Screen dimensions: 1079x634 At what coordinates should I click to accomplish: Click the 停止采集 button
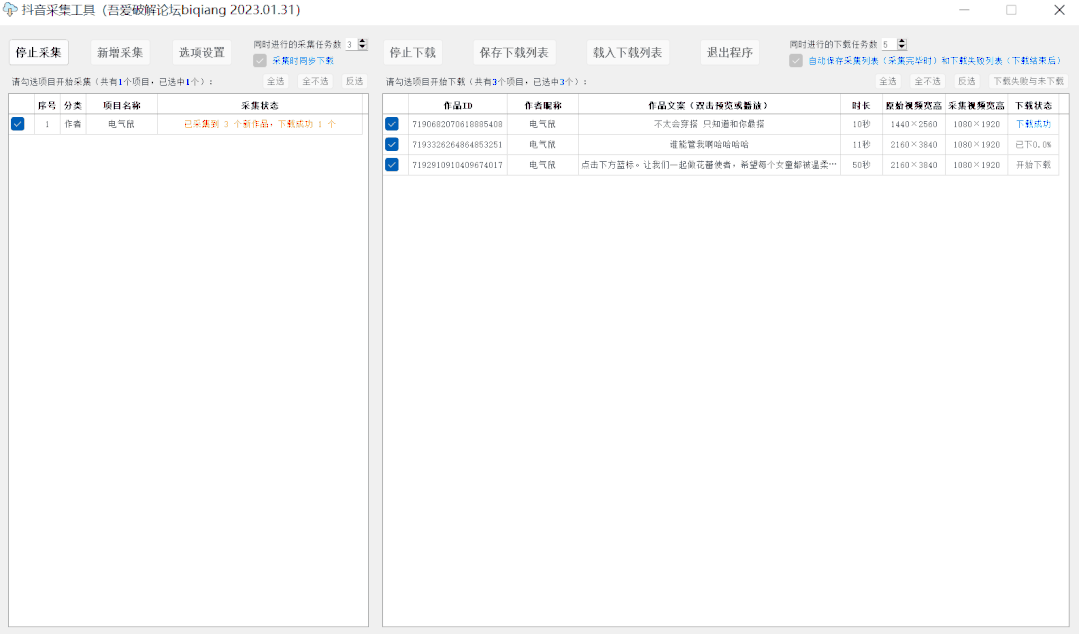(39, 52)
